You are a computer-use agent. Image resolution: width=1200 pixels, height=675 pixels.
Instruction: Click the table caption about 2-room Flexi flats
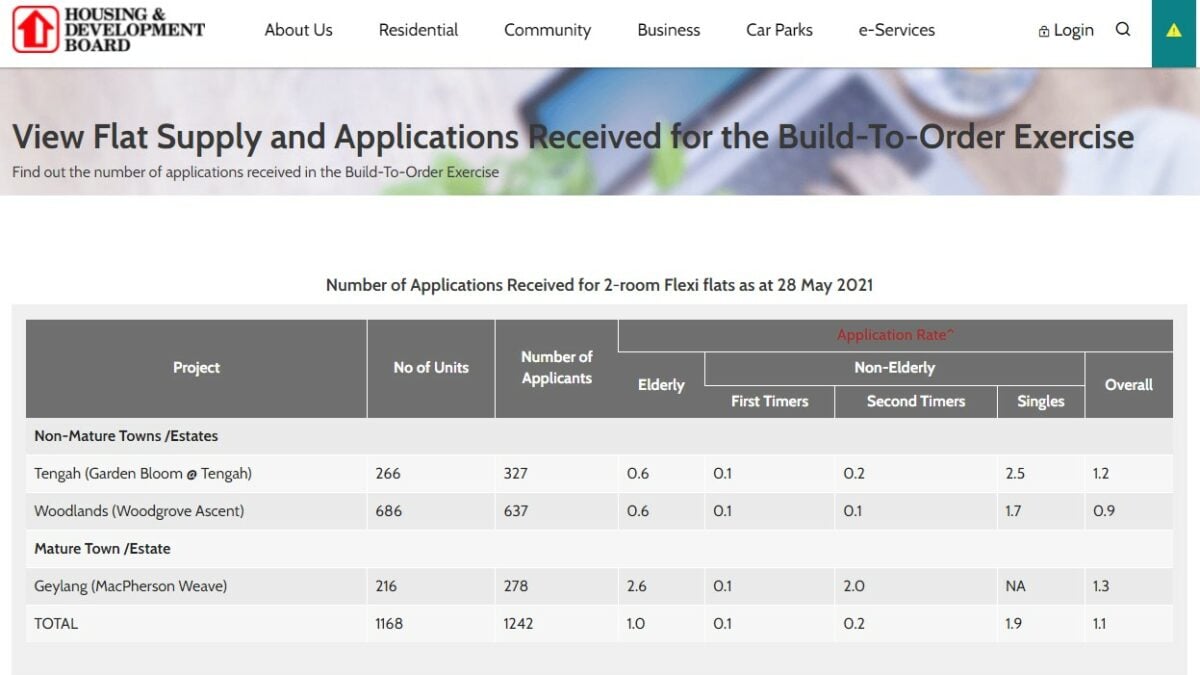pyautogui.click(x=599, y=285)
